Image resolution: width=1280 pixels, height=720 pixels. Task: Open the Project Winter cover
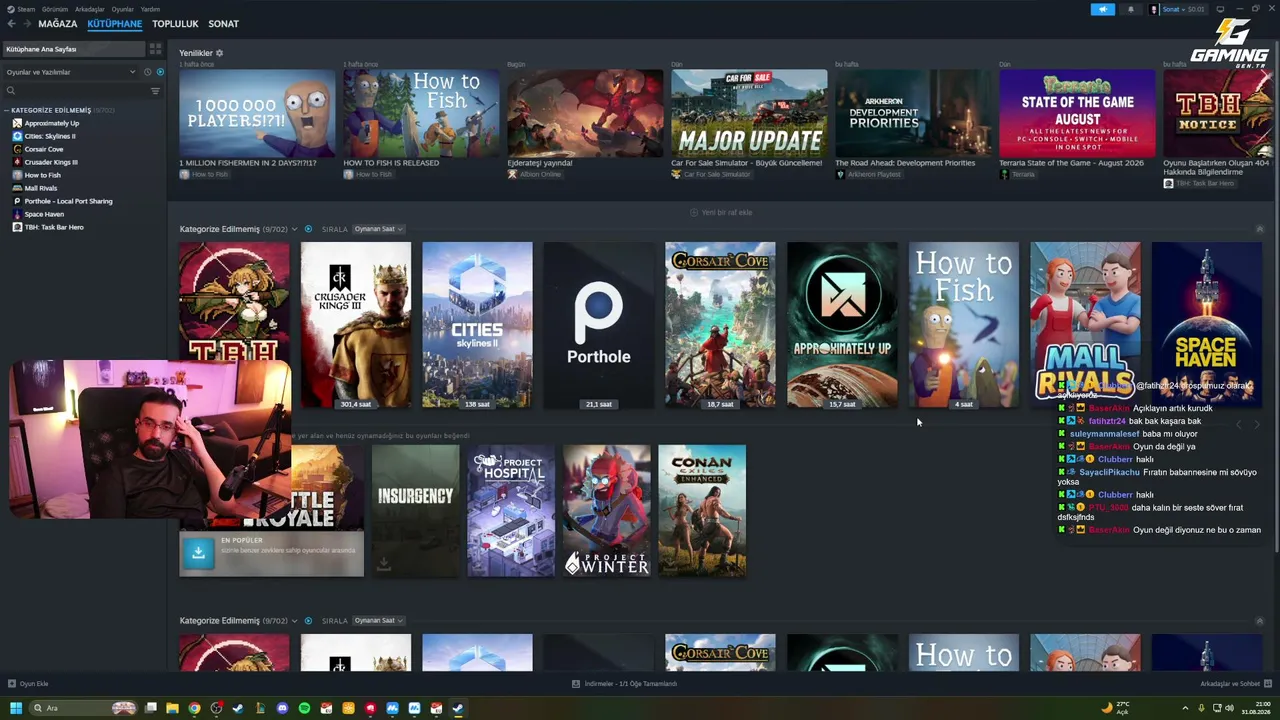click(x=606, y=511)
